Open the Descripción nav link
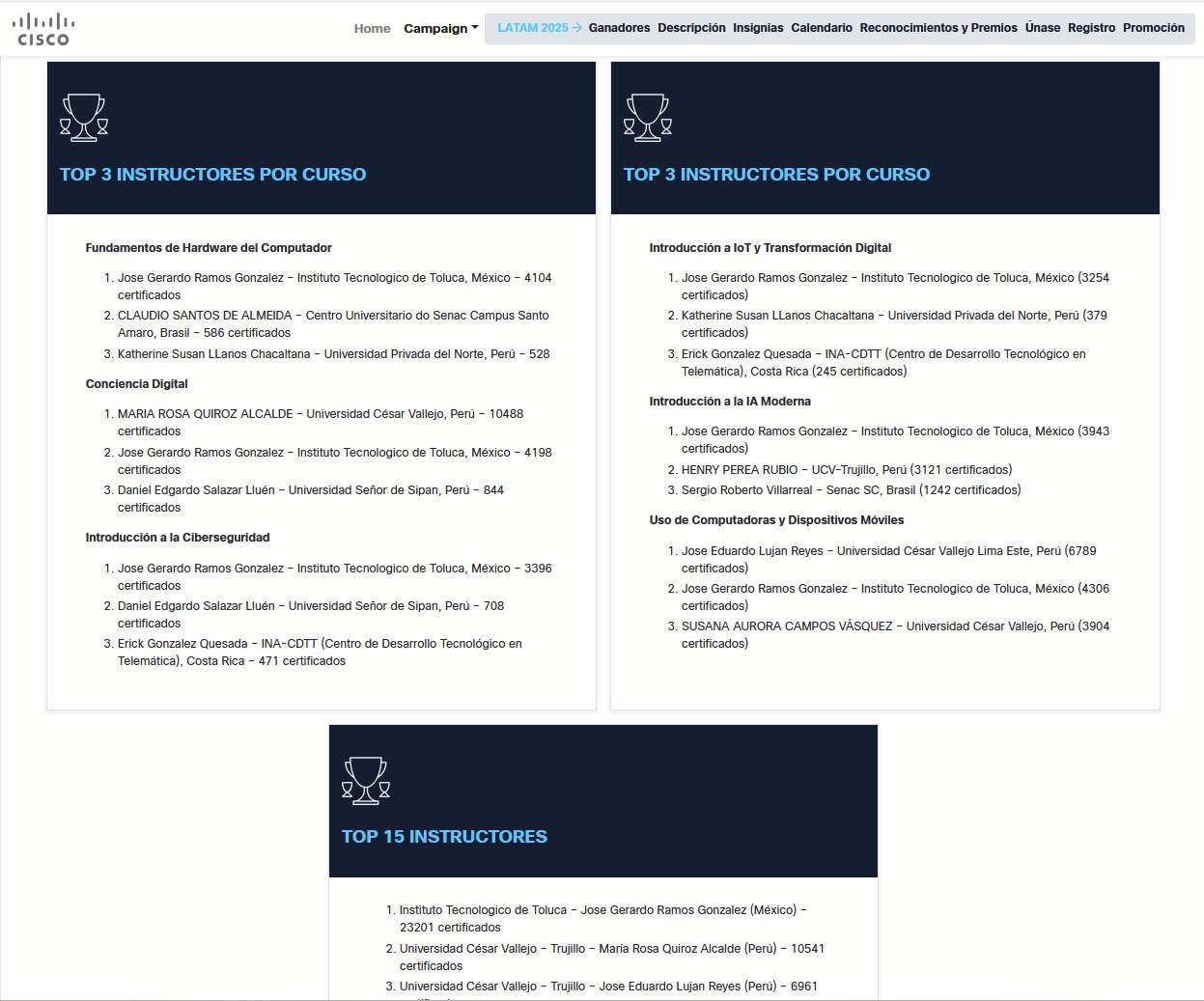The width and height of the screenshot is (1204, 1001). [x=691, y=28]
